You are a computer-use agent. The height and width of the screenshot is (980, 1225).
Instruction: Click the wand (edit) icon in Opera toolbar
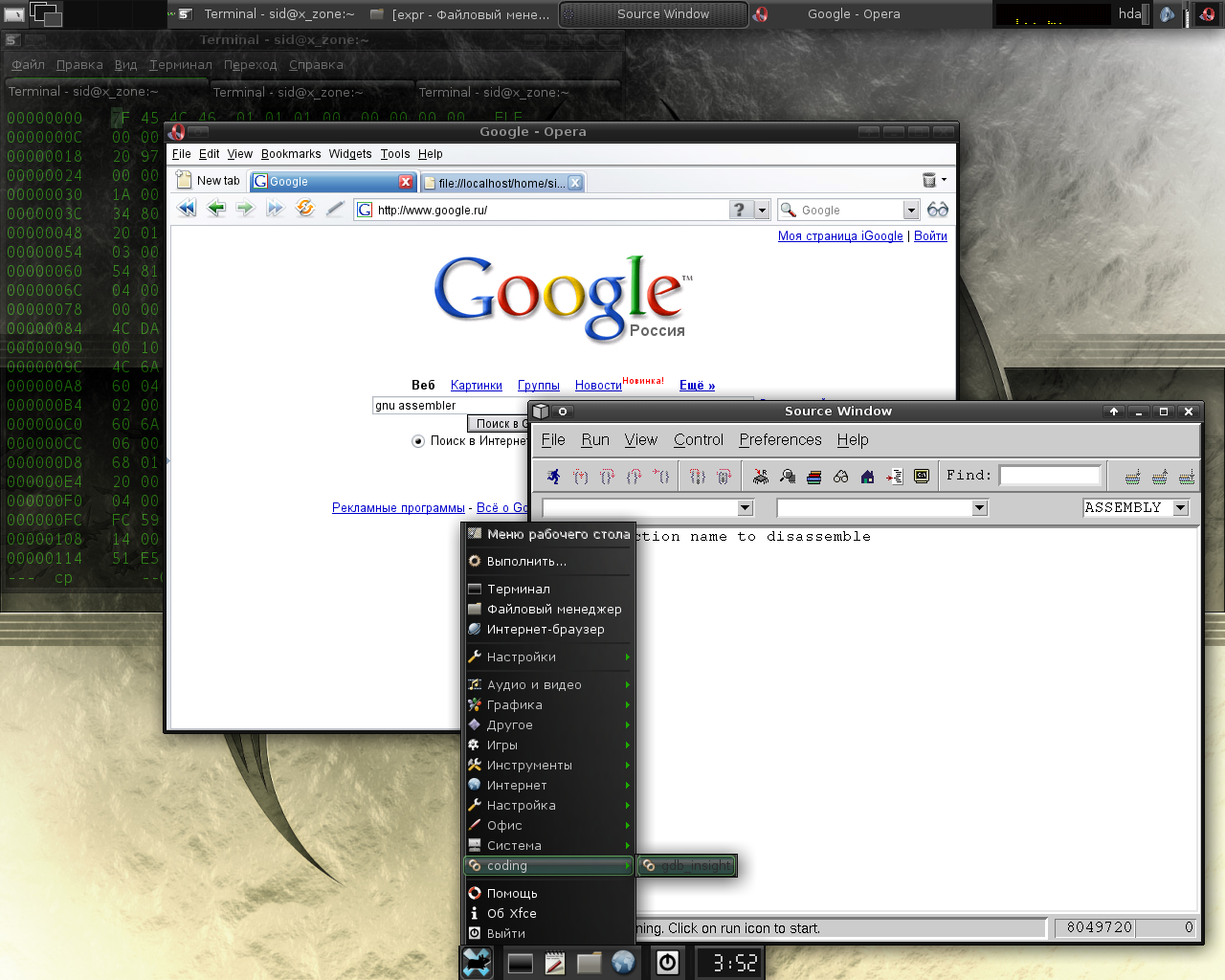pos(335,209)
